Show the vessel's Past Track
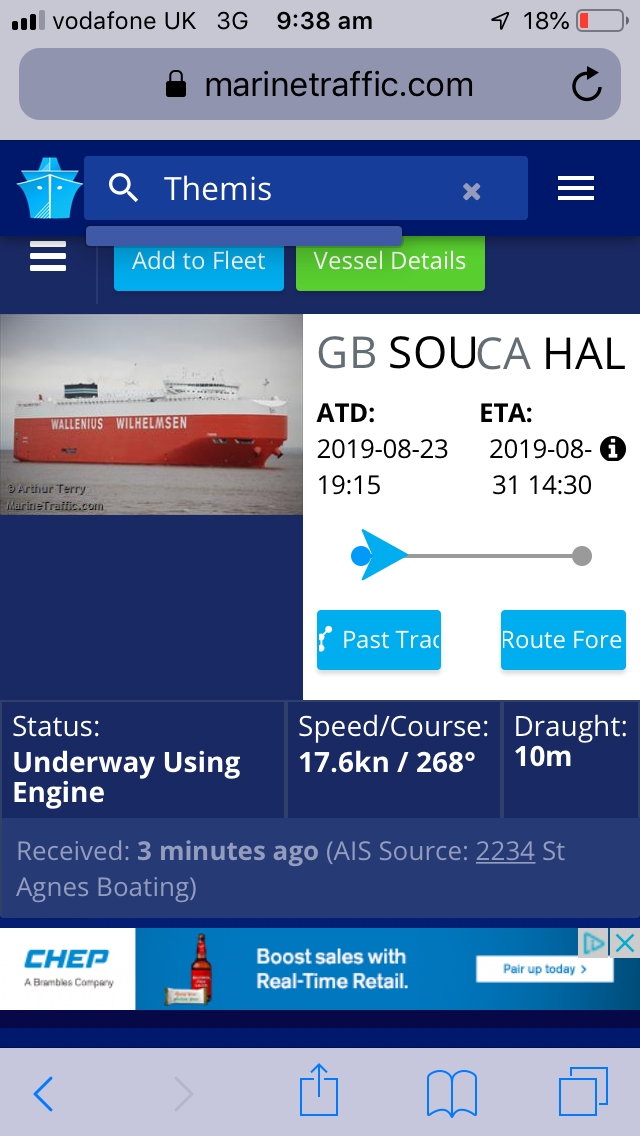The width and height of the screenshot is (640, 1136). 379,640
